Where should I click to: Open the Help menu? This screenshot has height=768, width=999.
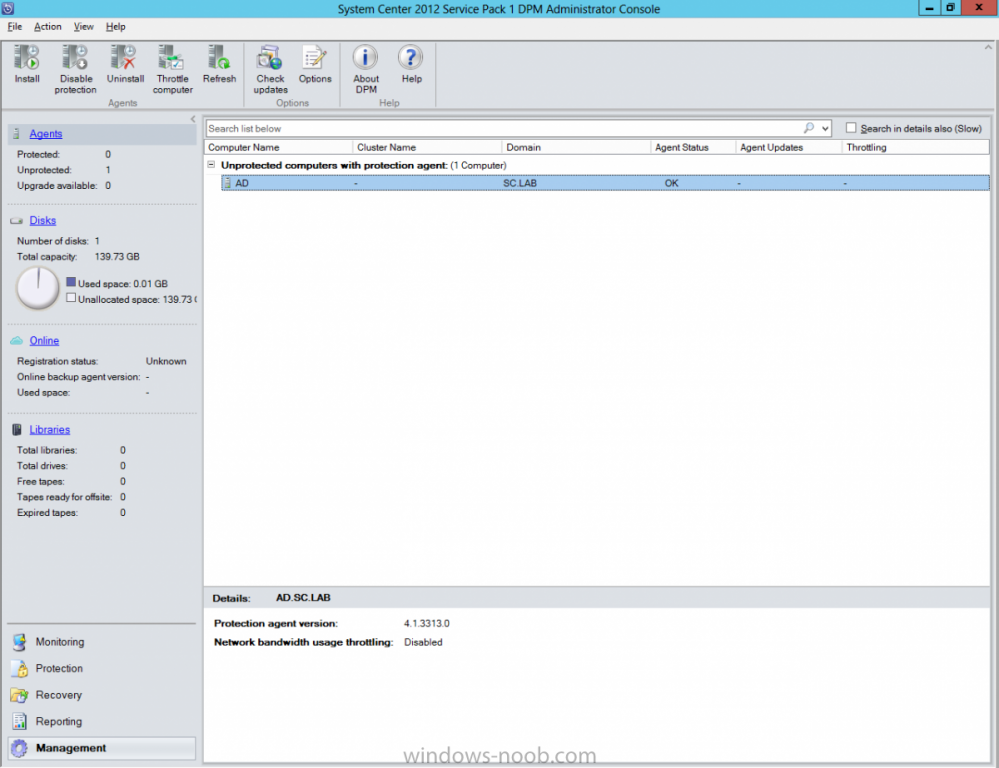[115, 27]
